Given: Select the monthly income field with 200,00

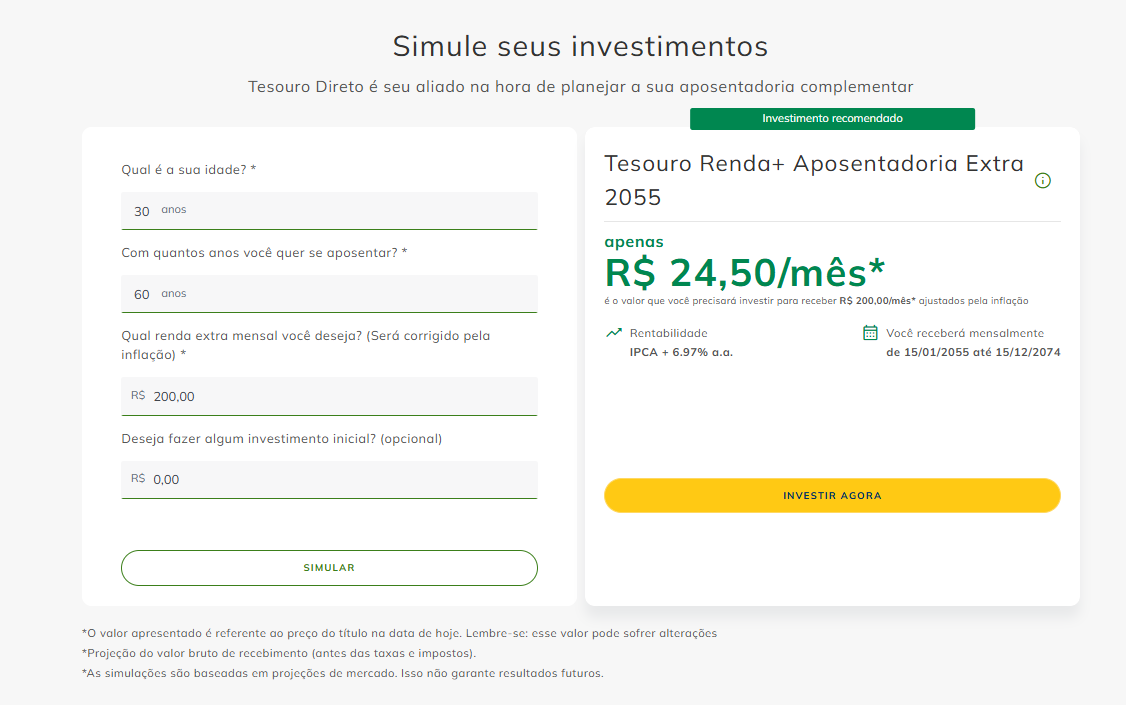Looking at the screenshot, I should [329, 396].
